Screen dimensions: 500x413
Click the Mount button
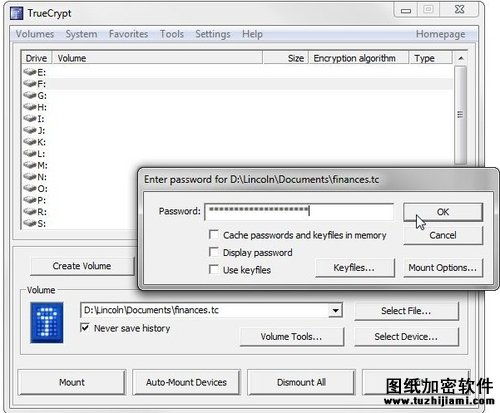pyautogui.click(x=72, y=382)
